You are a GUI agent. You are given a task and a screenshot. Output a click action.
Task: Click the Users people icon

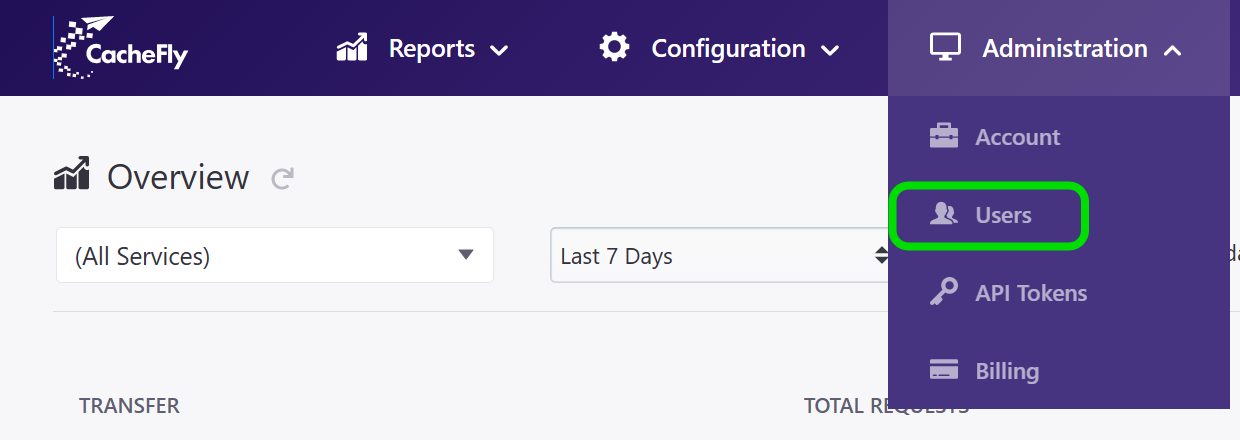coord(944,215)
